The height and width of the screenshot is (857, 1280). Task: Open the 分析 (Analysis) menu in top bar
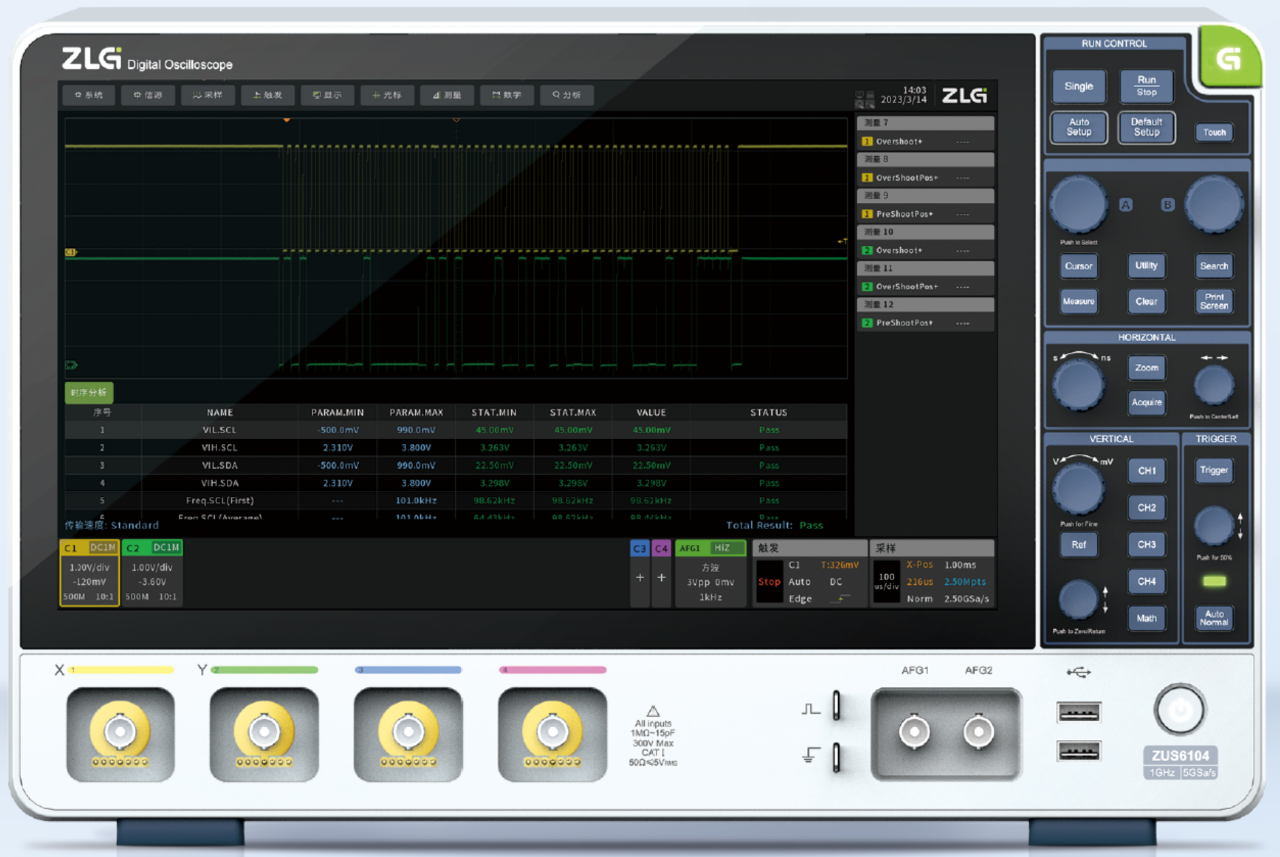pos(566,96)
